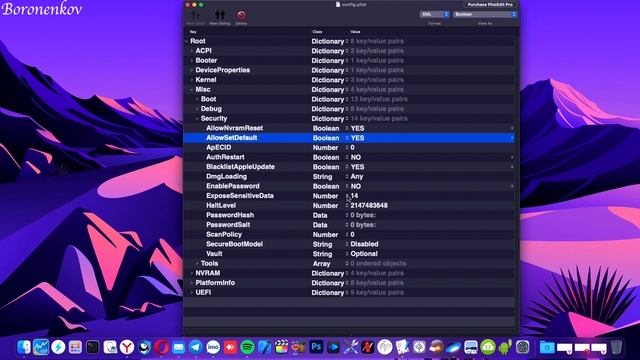Open Spotify from the dock
Viewport: 640px width, 360px height.
point(247,347)
